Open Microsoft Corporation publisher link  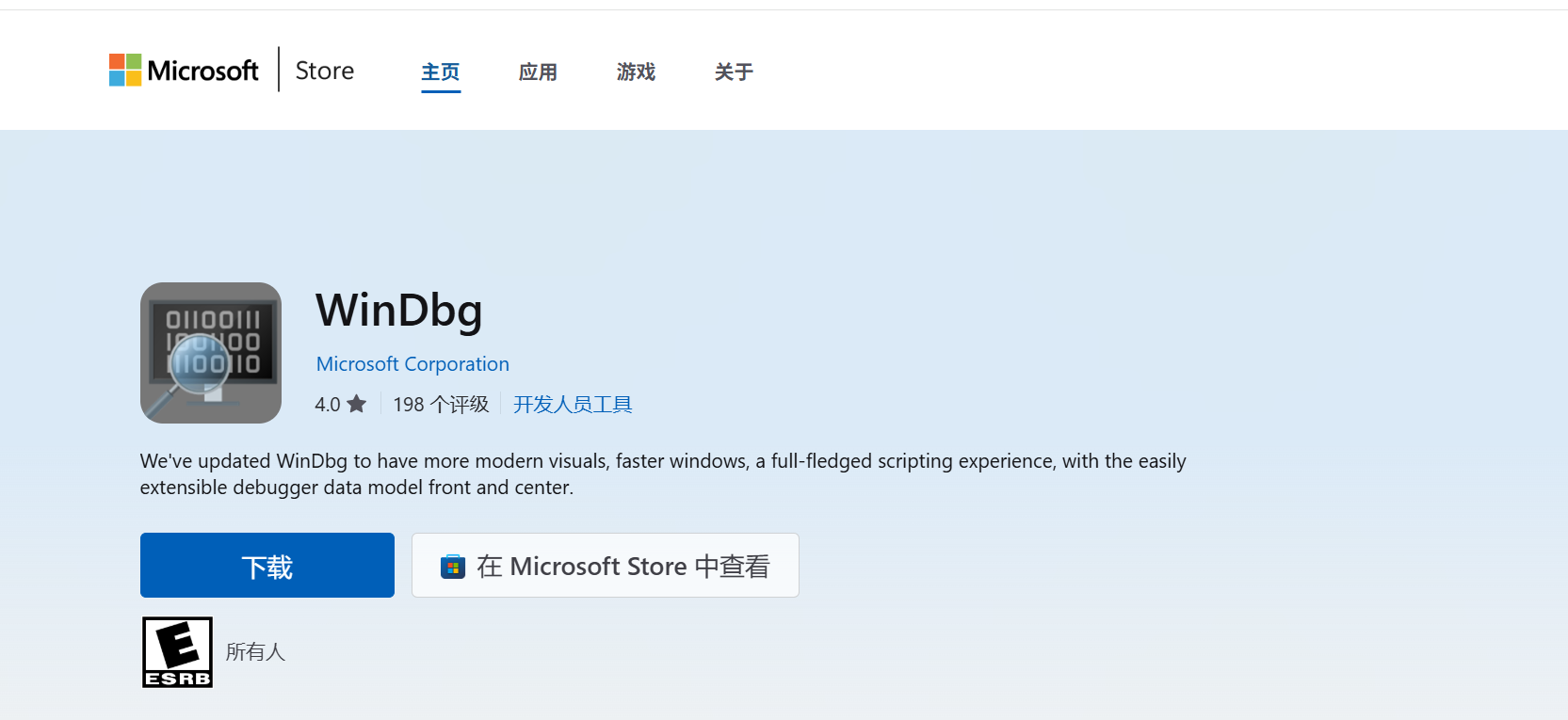[412, 364]
